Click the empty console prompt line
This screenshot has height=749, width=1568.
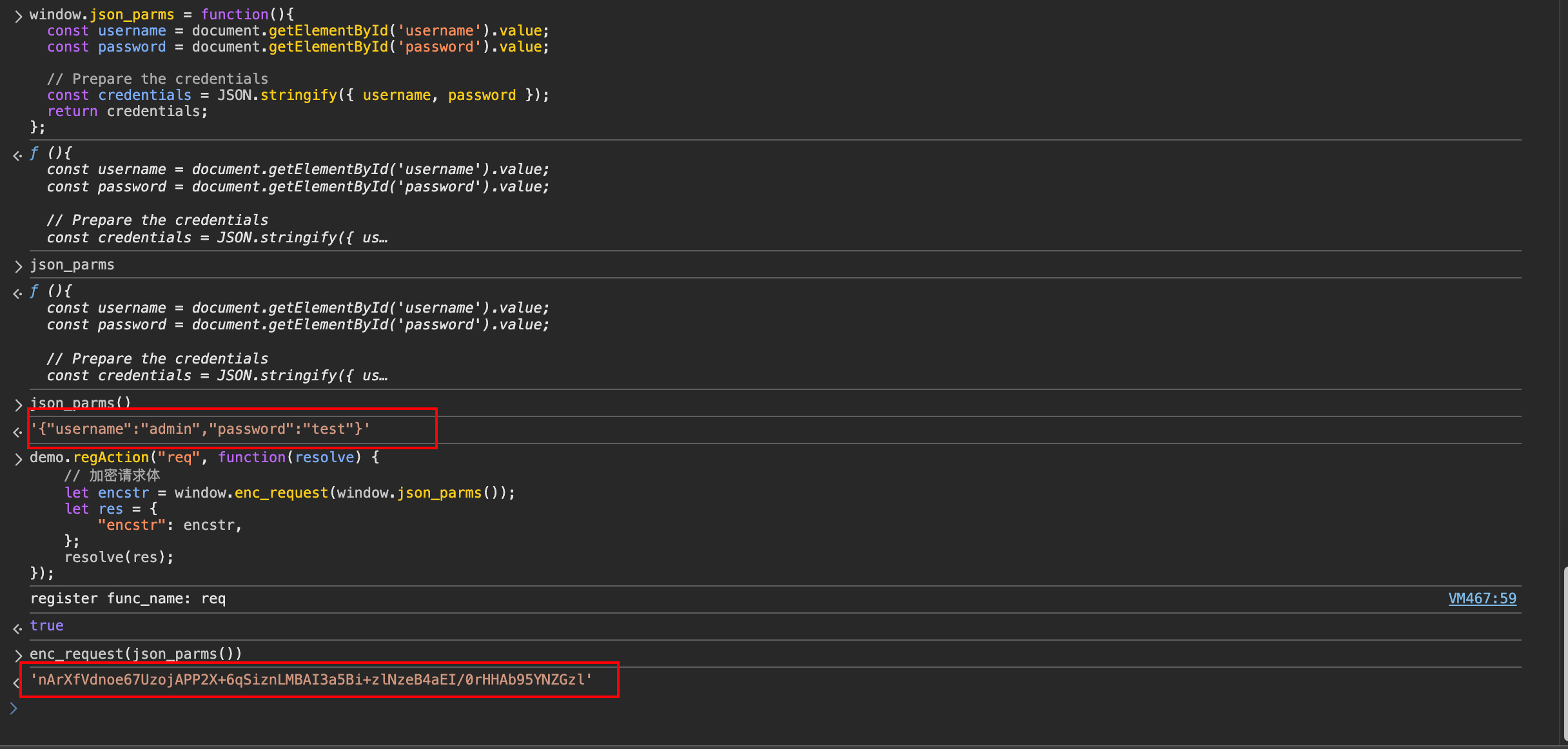pos(774,708)
